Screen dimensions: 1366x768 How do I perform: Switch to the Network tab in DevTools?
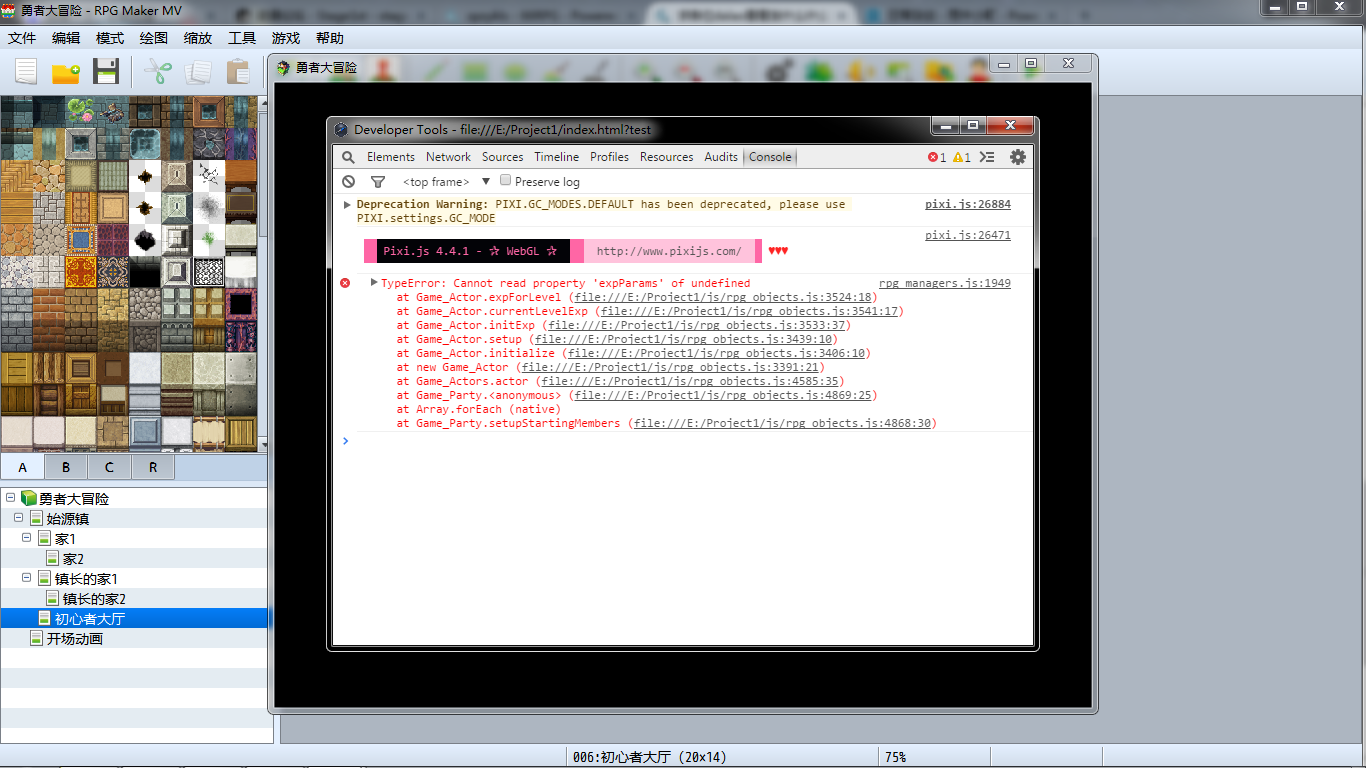click(448, 157)
